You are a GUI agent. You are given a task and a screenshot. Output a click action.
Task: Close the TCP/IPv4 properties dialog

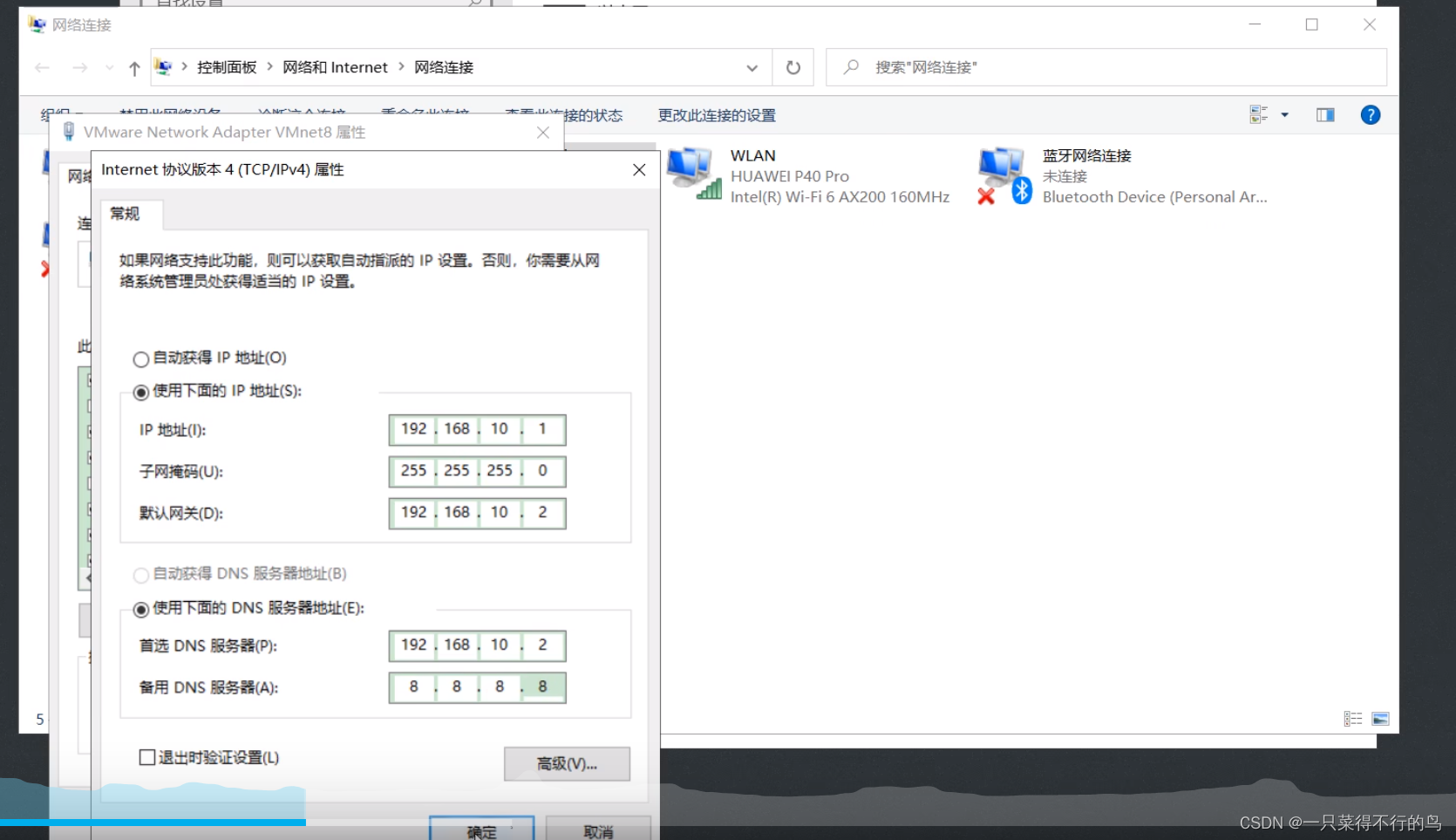pyautogui.click(x=639, y=169)
